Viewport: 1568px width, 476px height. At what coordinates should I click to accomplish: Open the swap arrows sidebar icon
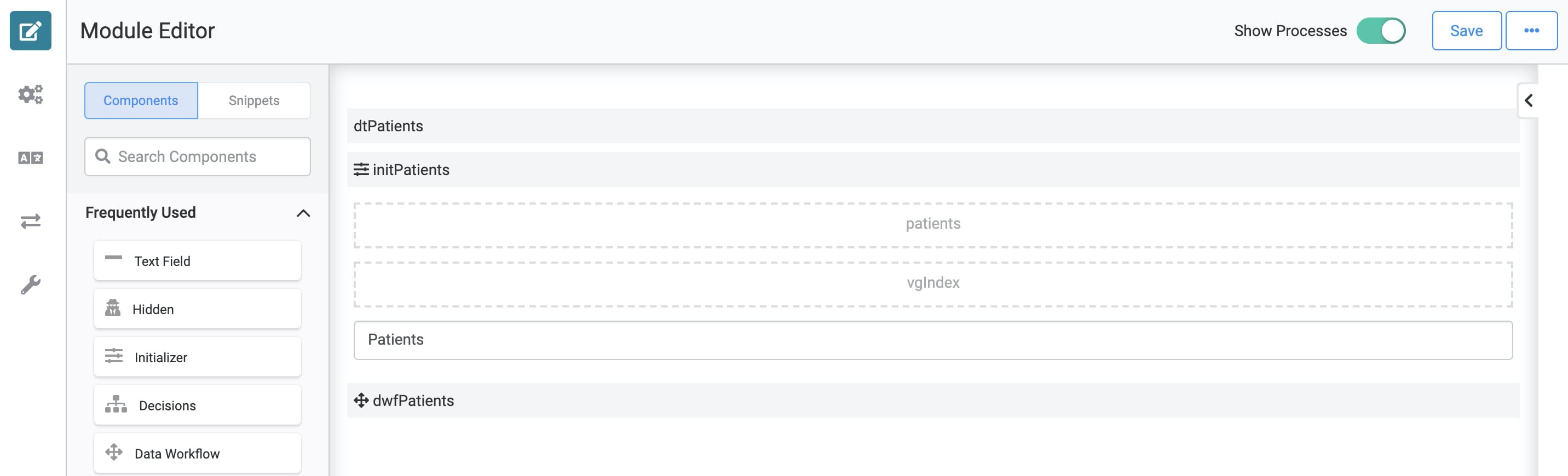coord(31,221)
